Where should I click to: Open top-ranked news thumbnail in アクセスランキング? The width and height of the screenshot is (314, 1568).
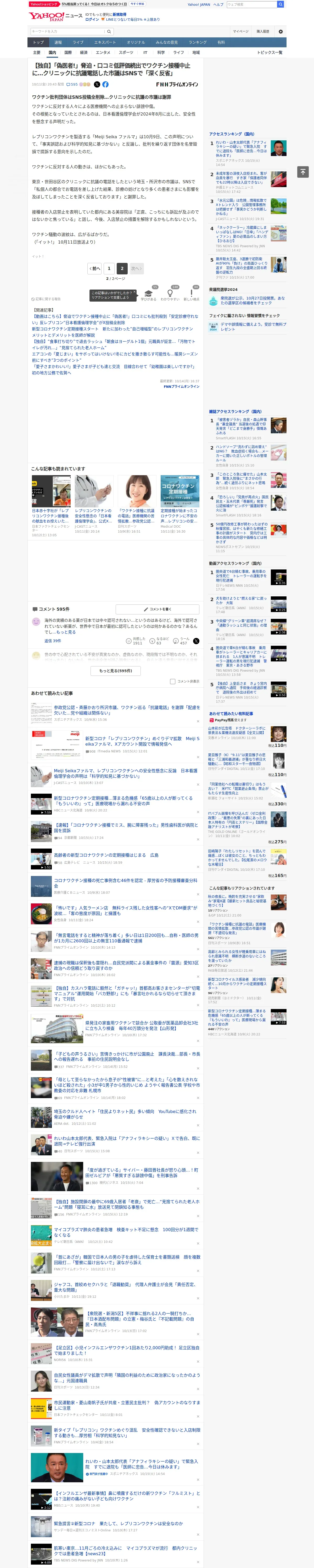(x=278, y=148)
